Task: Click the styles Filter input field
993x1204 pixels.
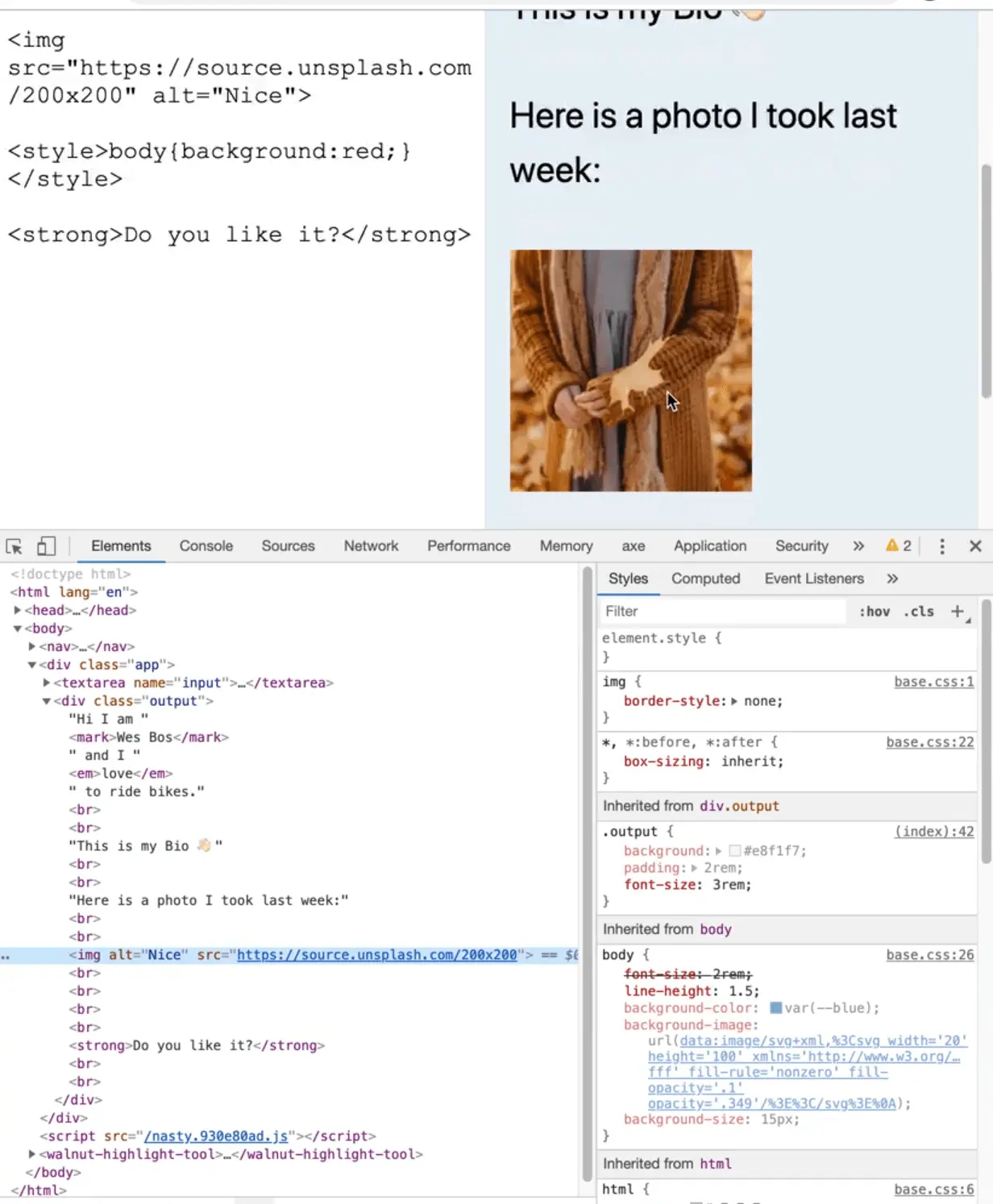Action: point(721,612)
